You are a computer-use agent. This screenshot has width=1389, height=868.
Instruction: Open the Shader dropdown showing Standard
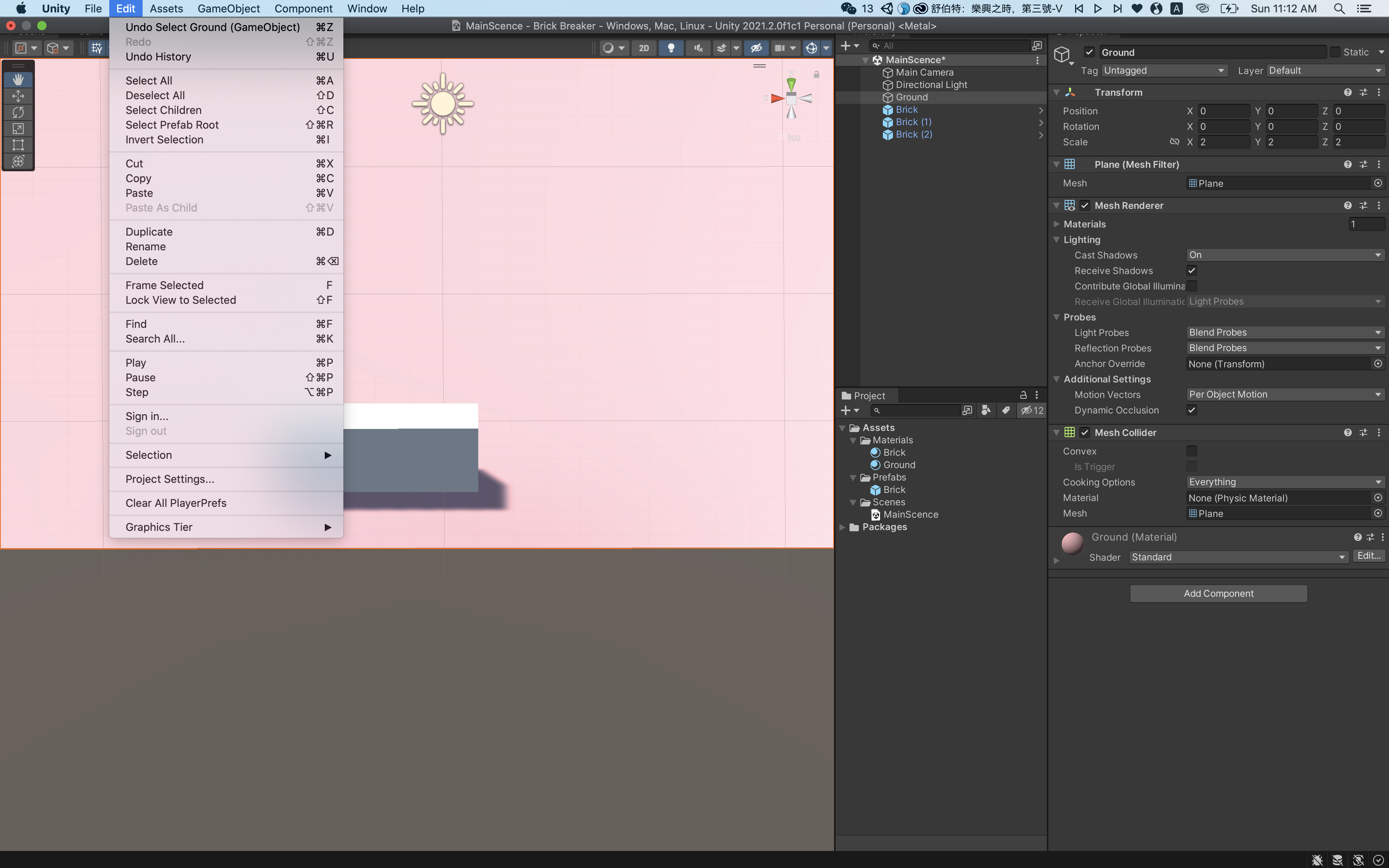tap(1238, 558)
